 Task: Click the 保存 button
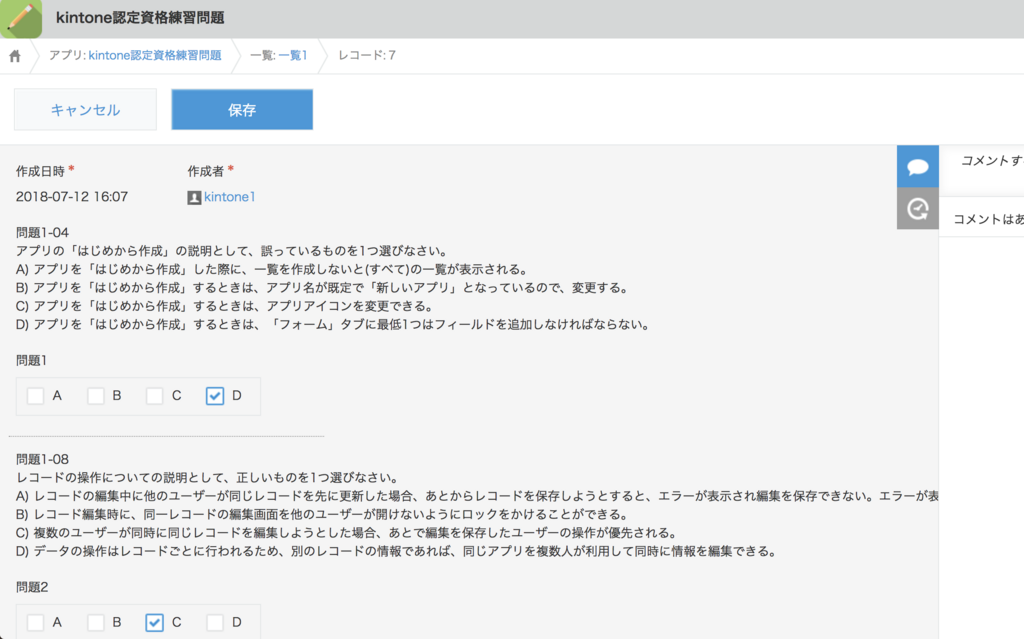coord(242,110)
